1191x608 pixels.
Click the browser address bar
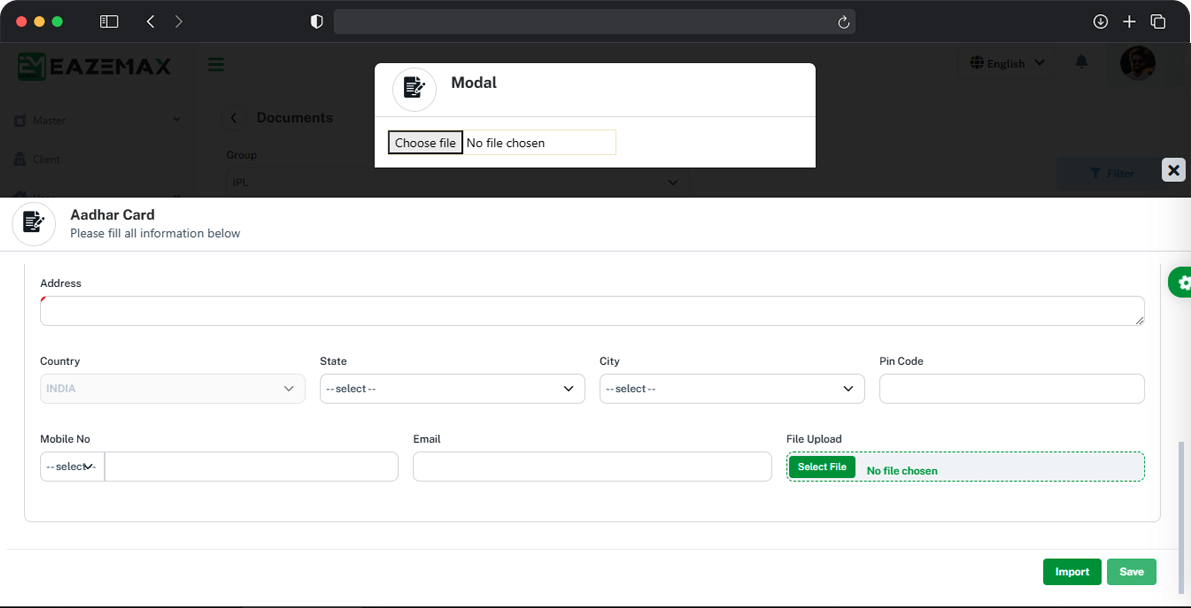595,22
